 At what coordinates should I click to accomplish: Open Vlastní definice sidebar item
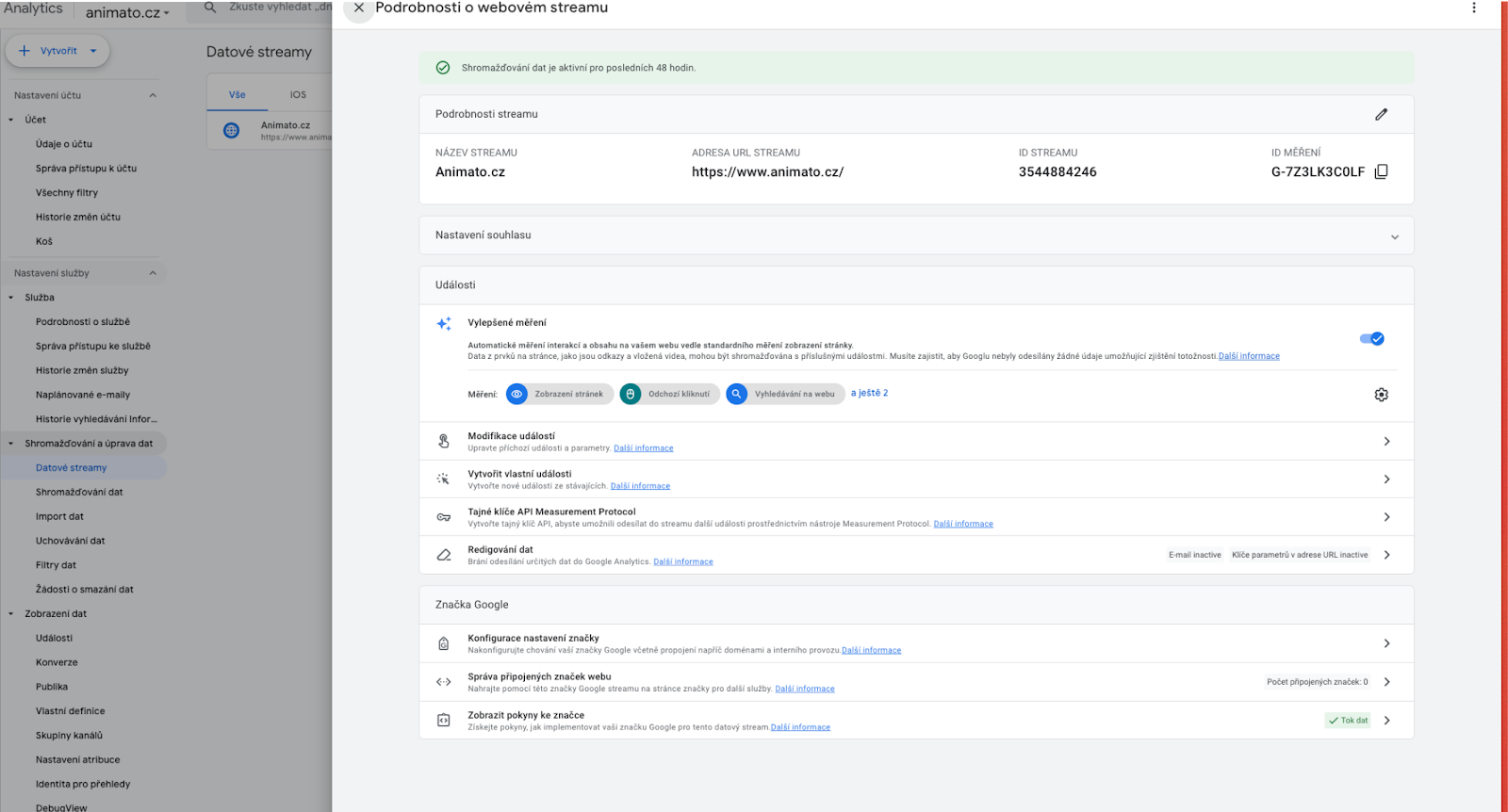(x=71, y=711)
